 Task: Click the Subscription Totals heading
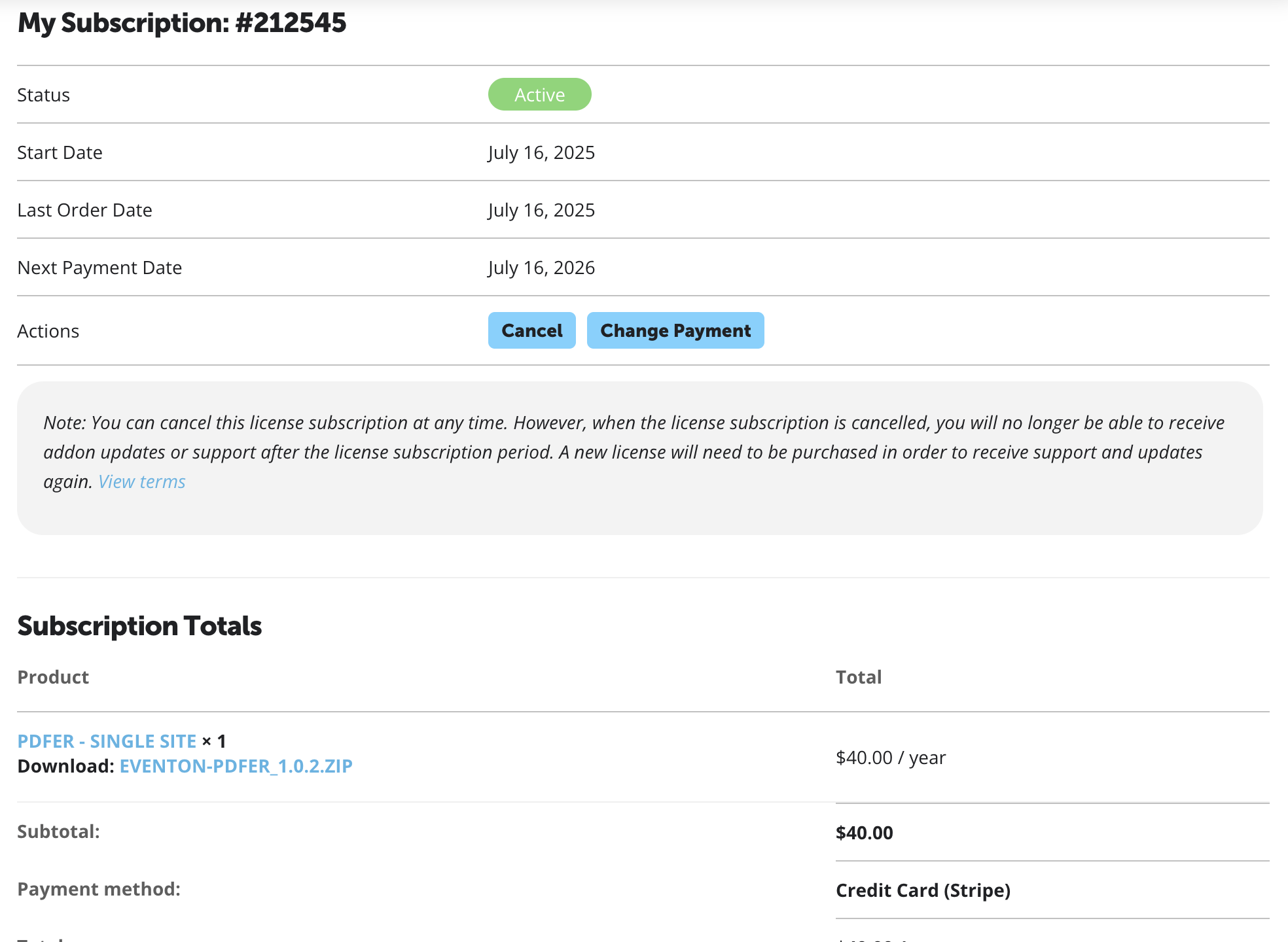pyautogui.click(x=139, y=626)
